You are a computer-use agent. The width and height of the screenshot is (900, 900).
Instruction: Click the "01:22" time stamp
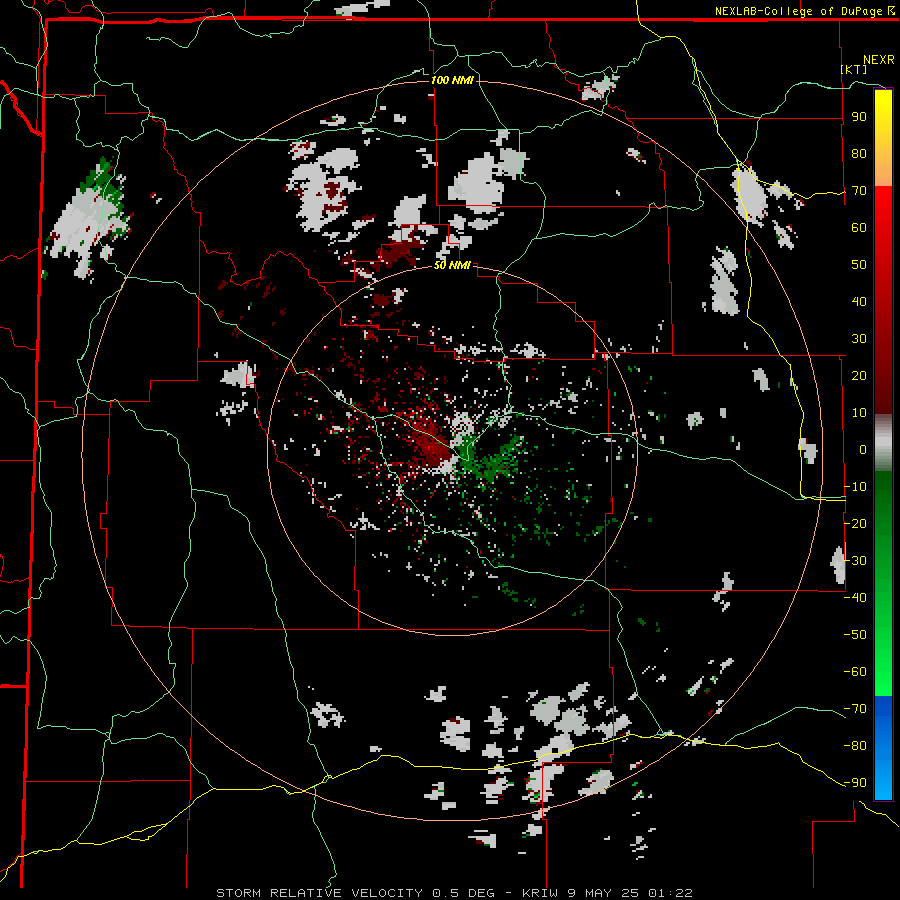670,893
